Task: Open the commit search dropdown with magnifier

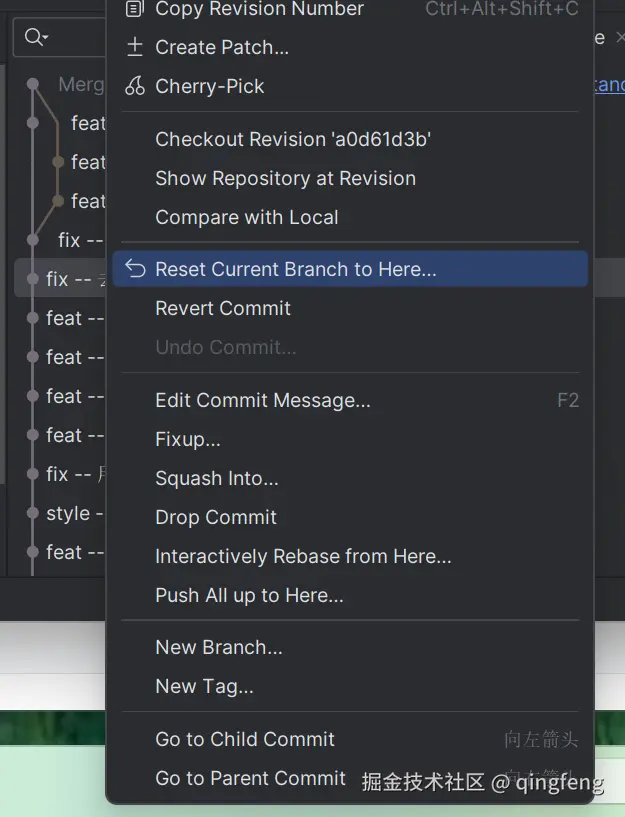Action: 37,38
